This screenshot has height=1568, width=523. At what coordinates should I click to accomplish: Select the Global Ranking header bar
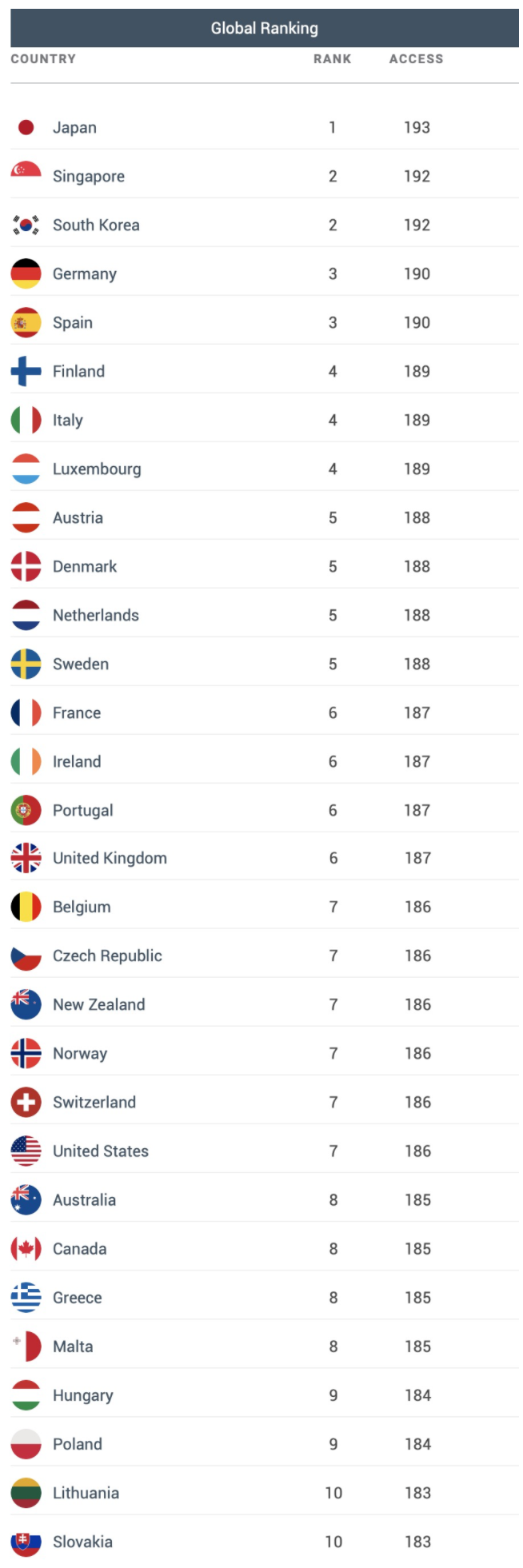(x=265, y=28)
